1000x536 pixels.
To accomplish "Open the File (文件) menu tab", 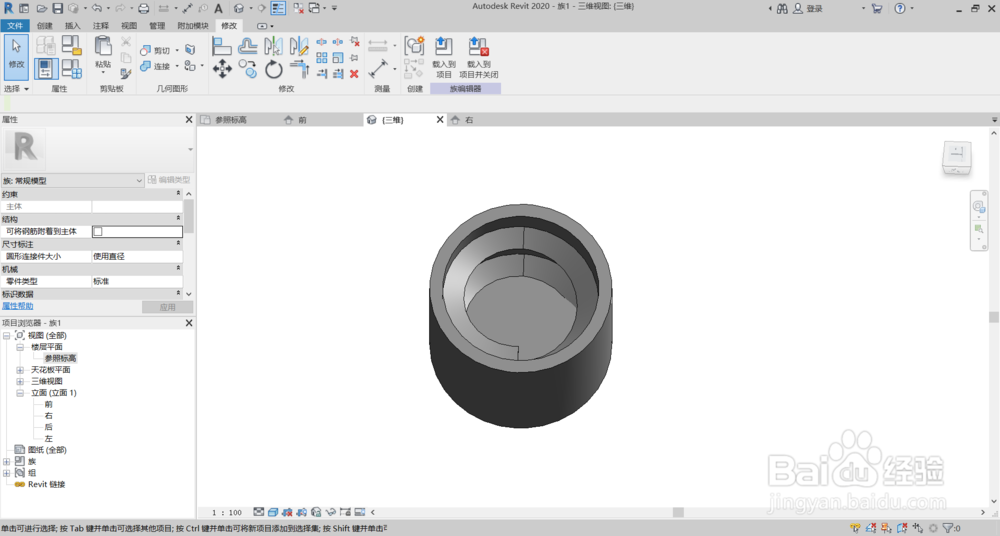I will 15,26.
